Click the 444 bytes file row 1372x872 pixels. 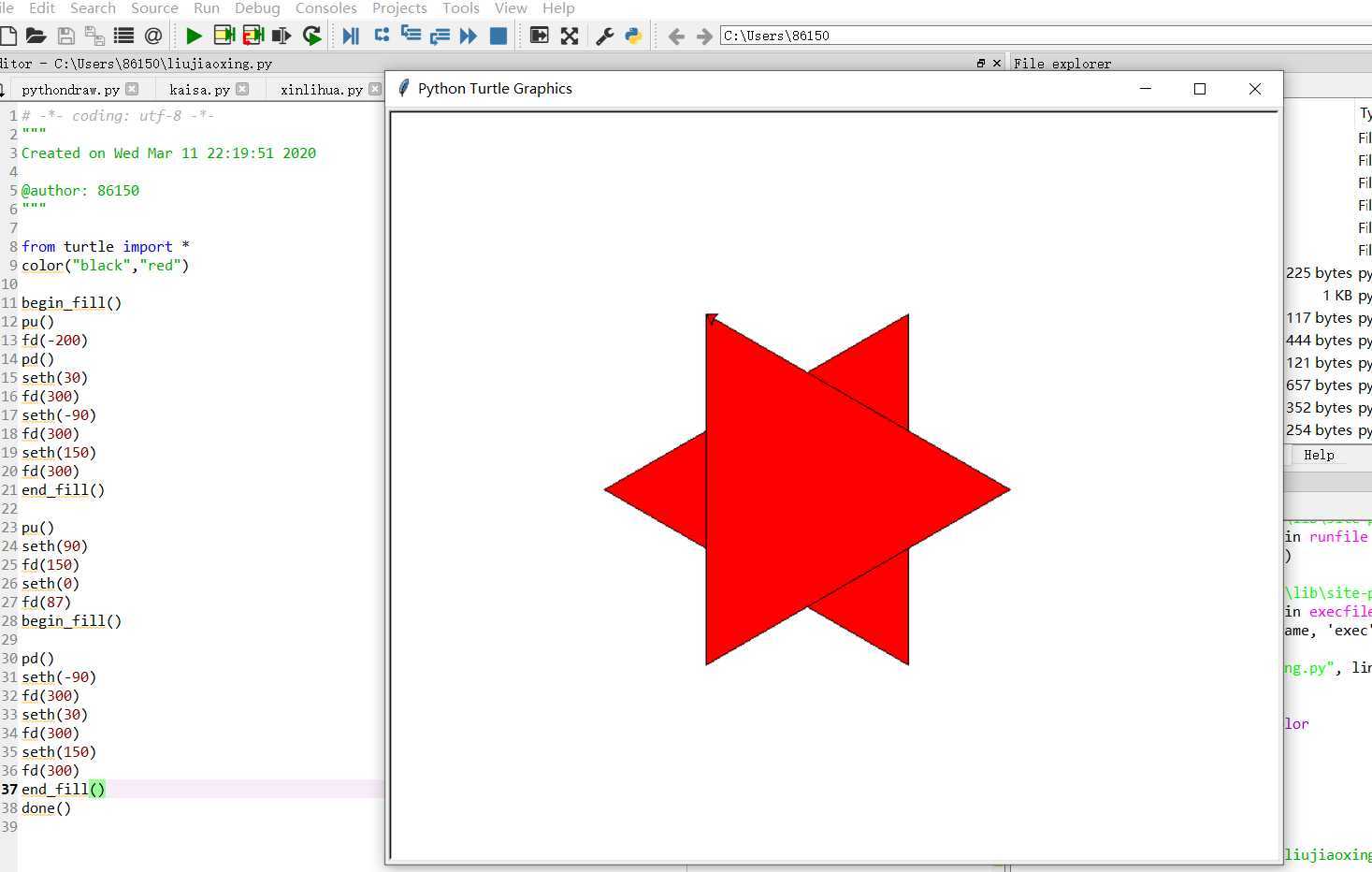(x=1329, y=341)
